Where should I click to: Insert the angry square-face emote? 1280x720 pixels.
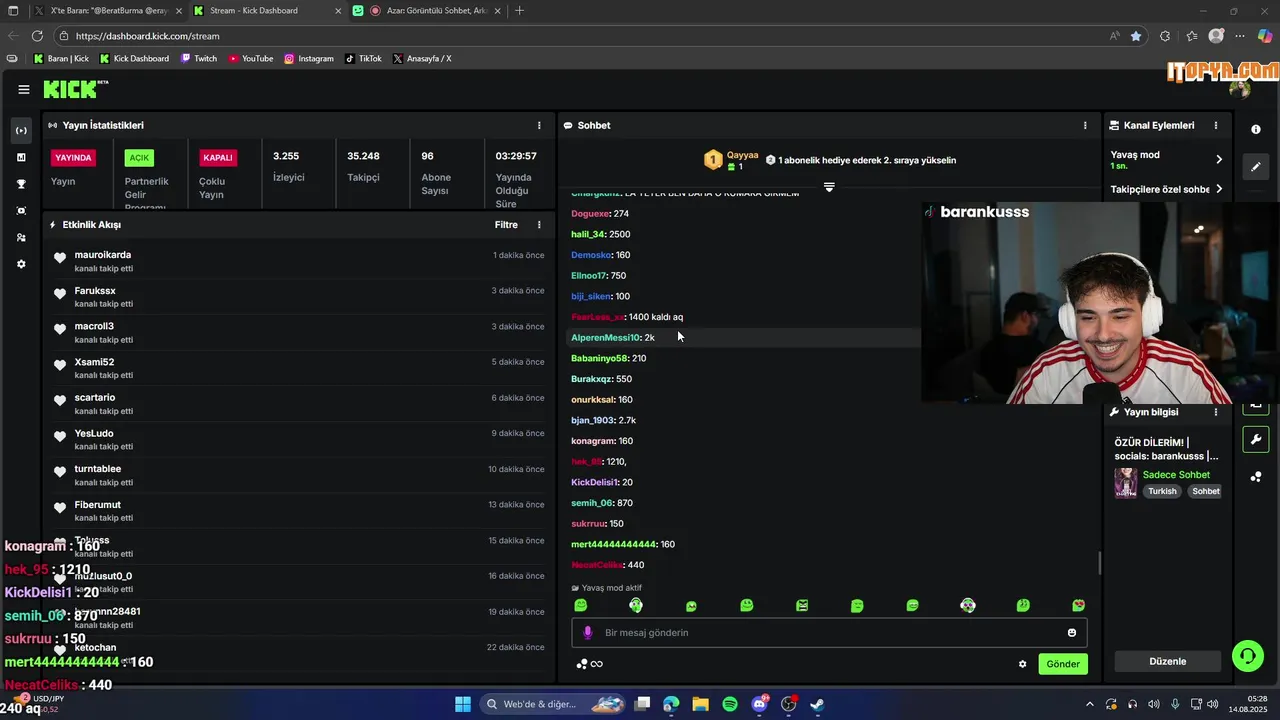coord(802,606)
